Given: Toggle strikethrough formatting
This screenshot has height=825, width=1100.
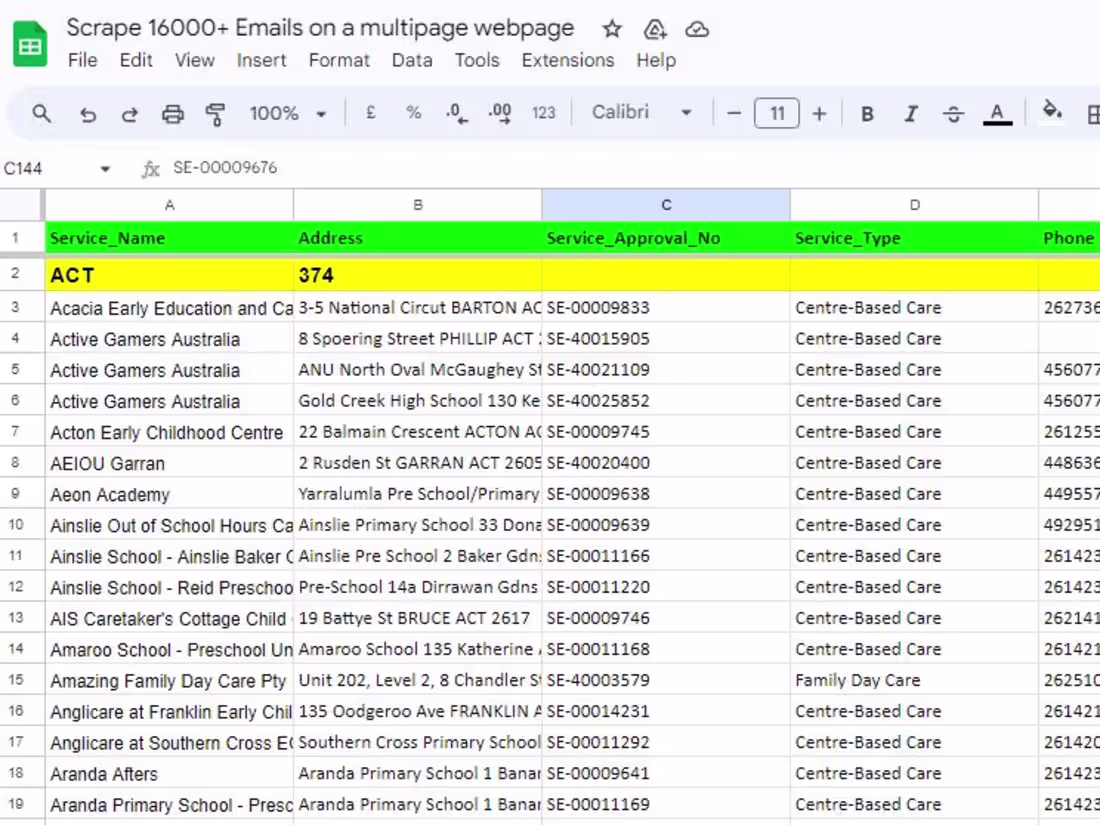Looking at the screenshot, I should pos(953,114).
